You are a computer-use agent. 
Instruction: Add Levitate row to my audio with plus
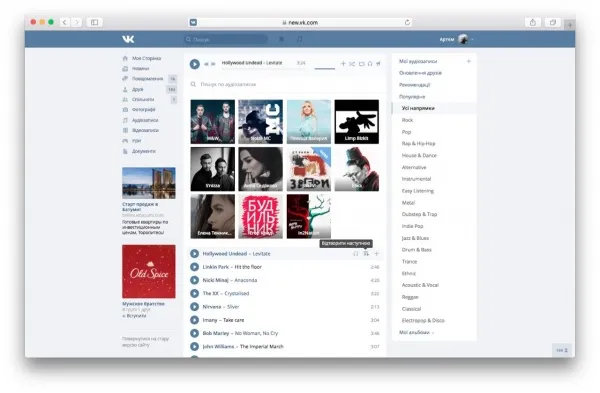(x=377, y=254)
